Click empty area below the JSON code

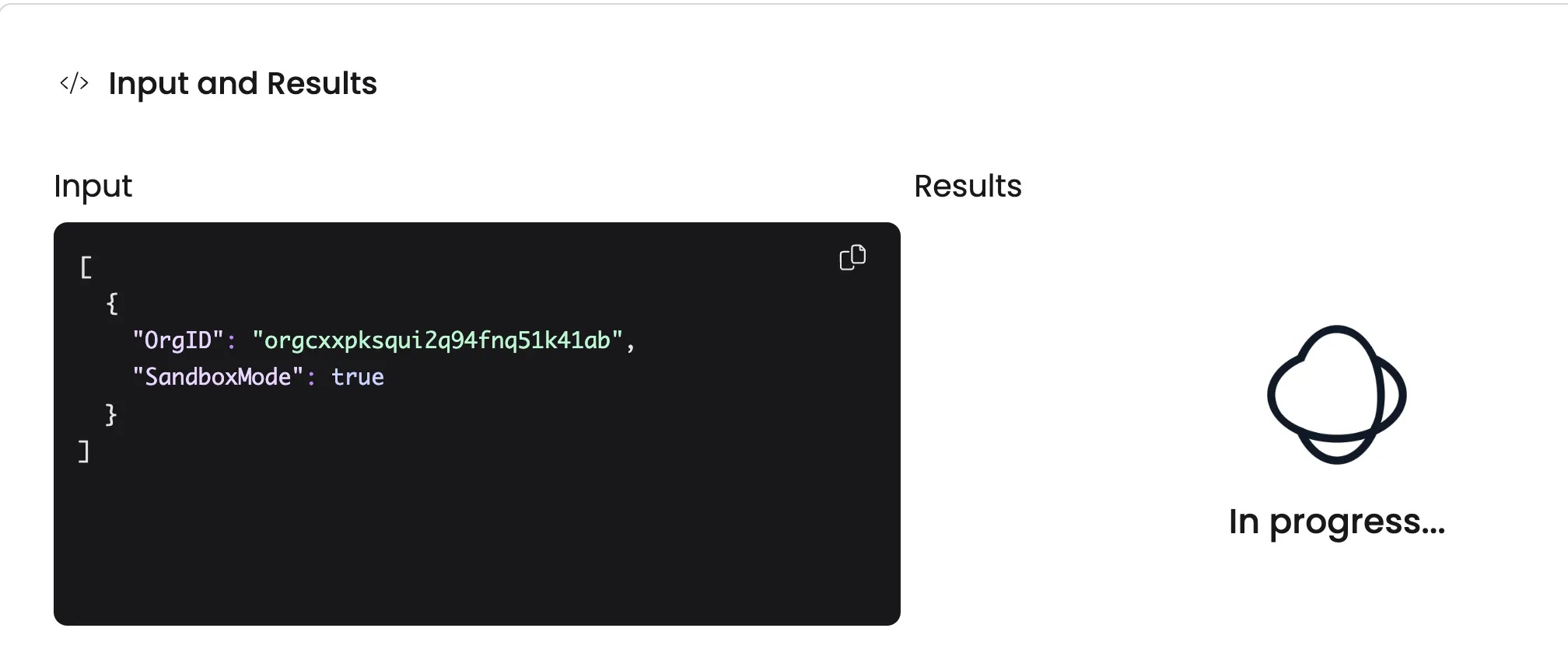[467, 544]
